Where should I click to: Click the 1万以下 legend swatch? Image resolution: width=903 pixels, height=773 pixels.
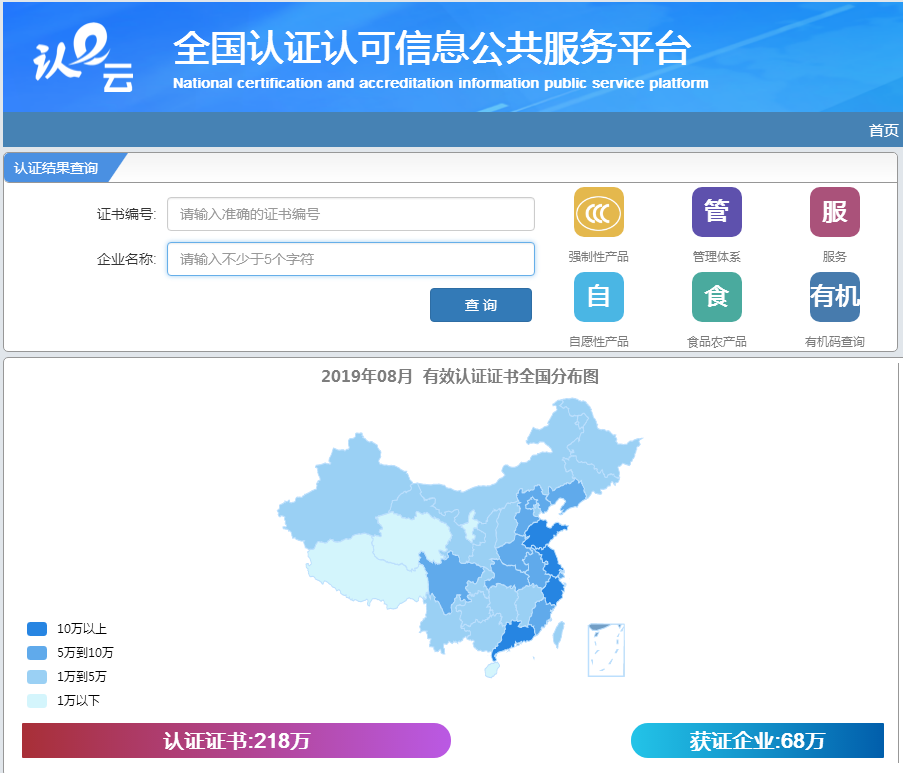click(x=37, y=700)
